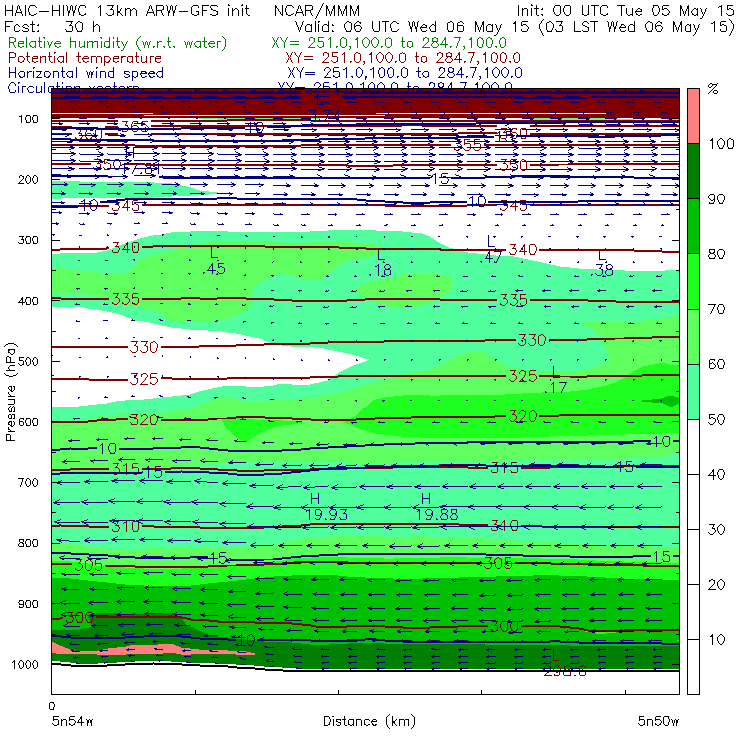Click the "600" pressure axis tick label
Image resolution: width=740 pixels, height=740 pixels.
28,421
